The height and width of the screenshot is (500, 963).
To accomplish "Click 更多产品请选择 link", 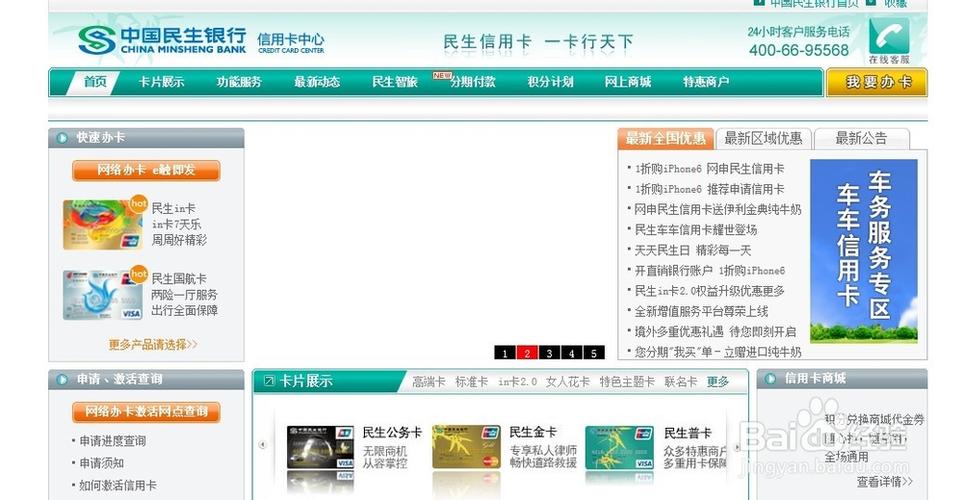I will pyautogui.click(x=153, y=345).
